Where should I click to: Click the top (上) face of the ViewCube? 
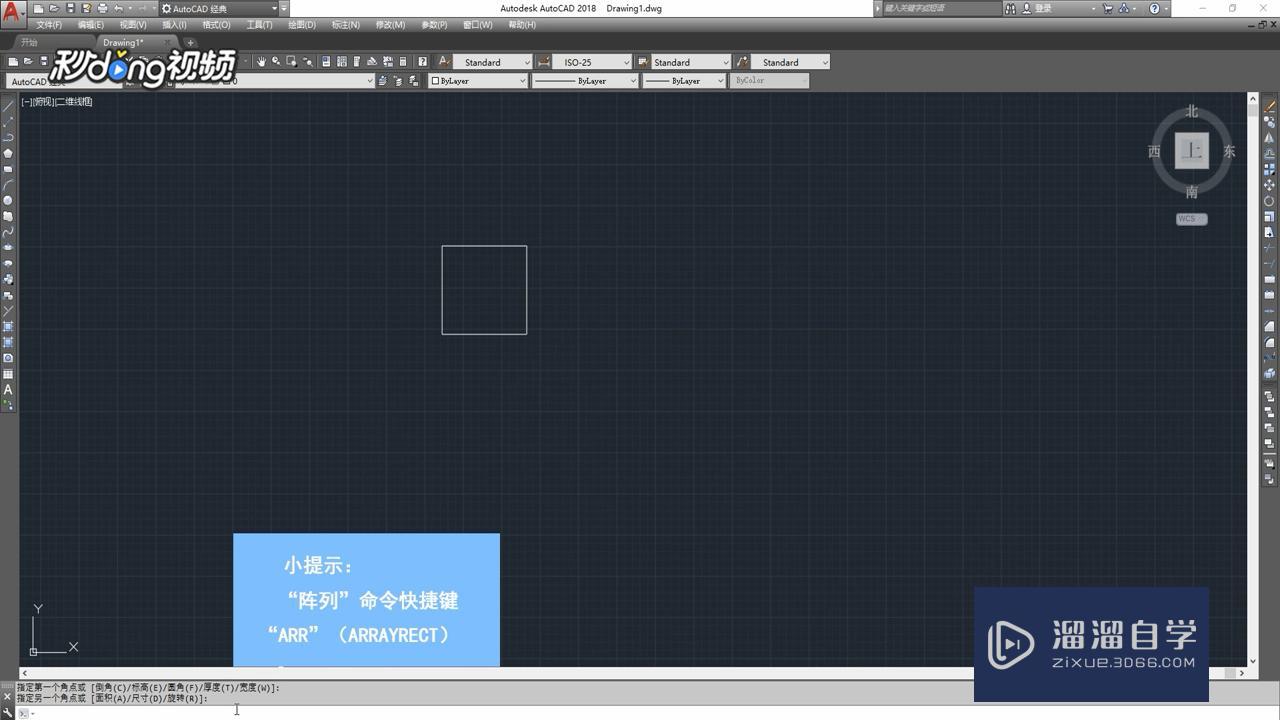click(1191, 151)
